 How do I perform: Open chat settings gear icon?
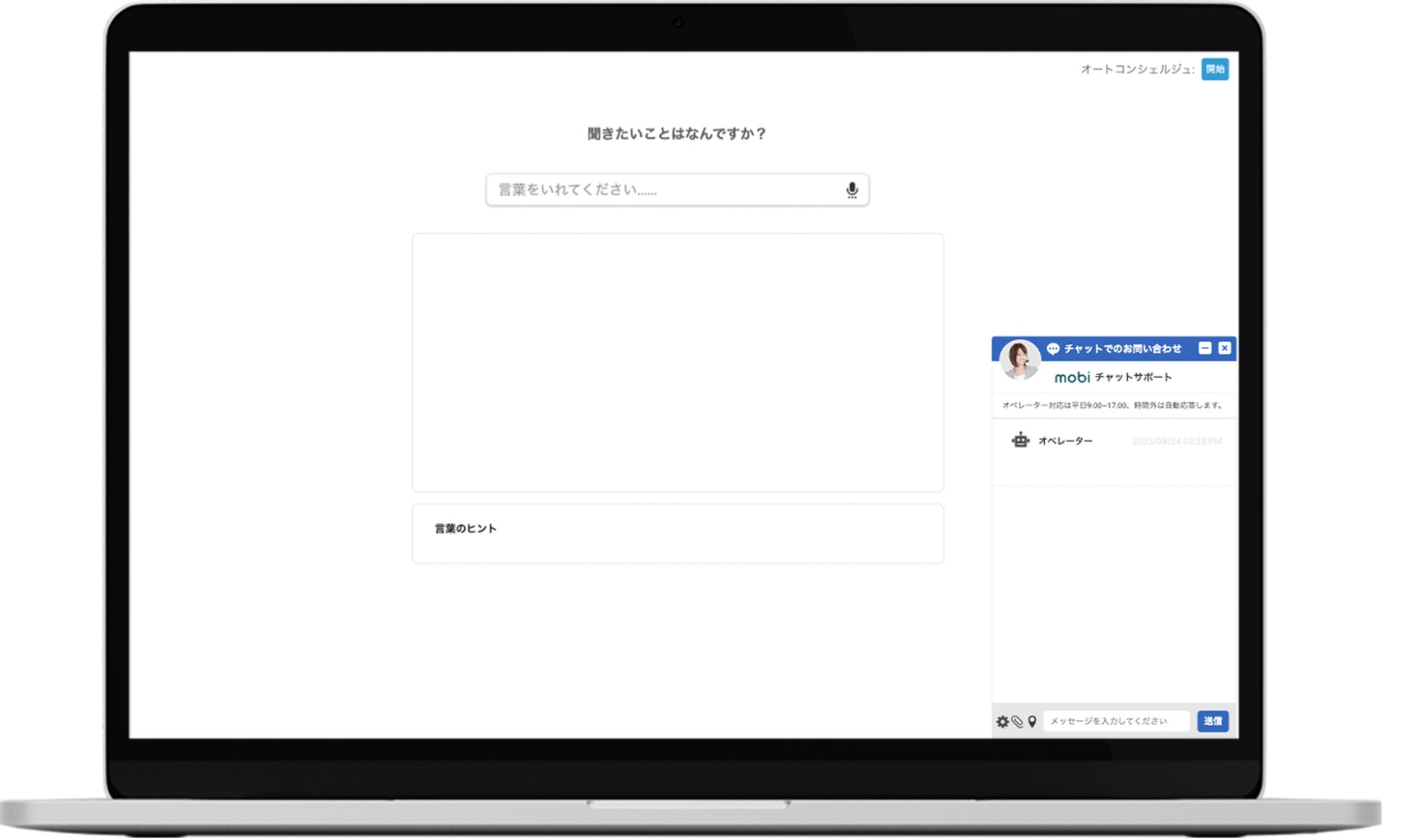pos(1002,721)
